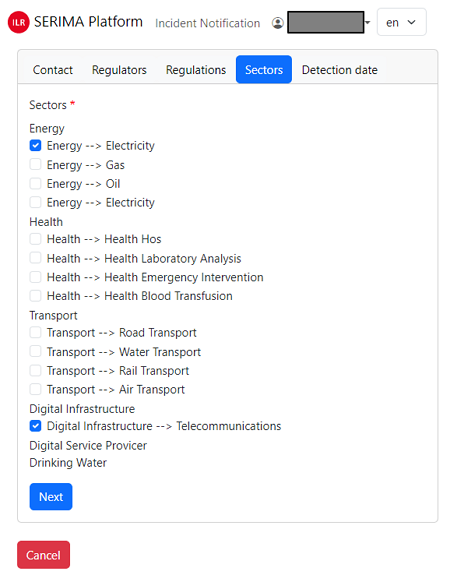The height and width of the screenshot is (582, 450).
Task: Uncheck the Telecommunications checkbox
Action: (x=36, y=426)
